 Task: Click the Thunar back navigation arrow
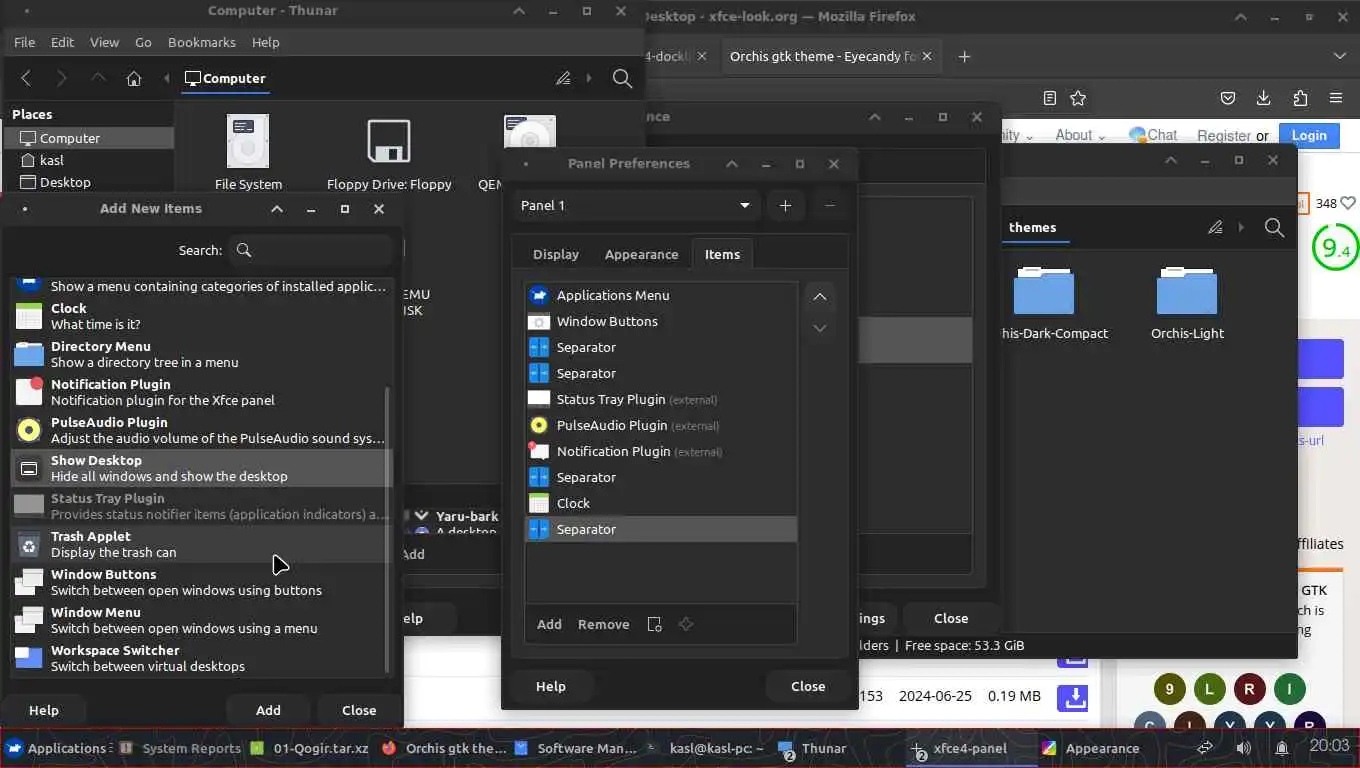pos(27,78)
